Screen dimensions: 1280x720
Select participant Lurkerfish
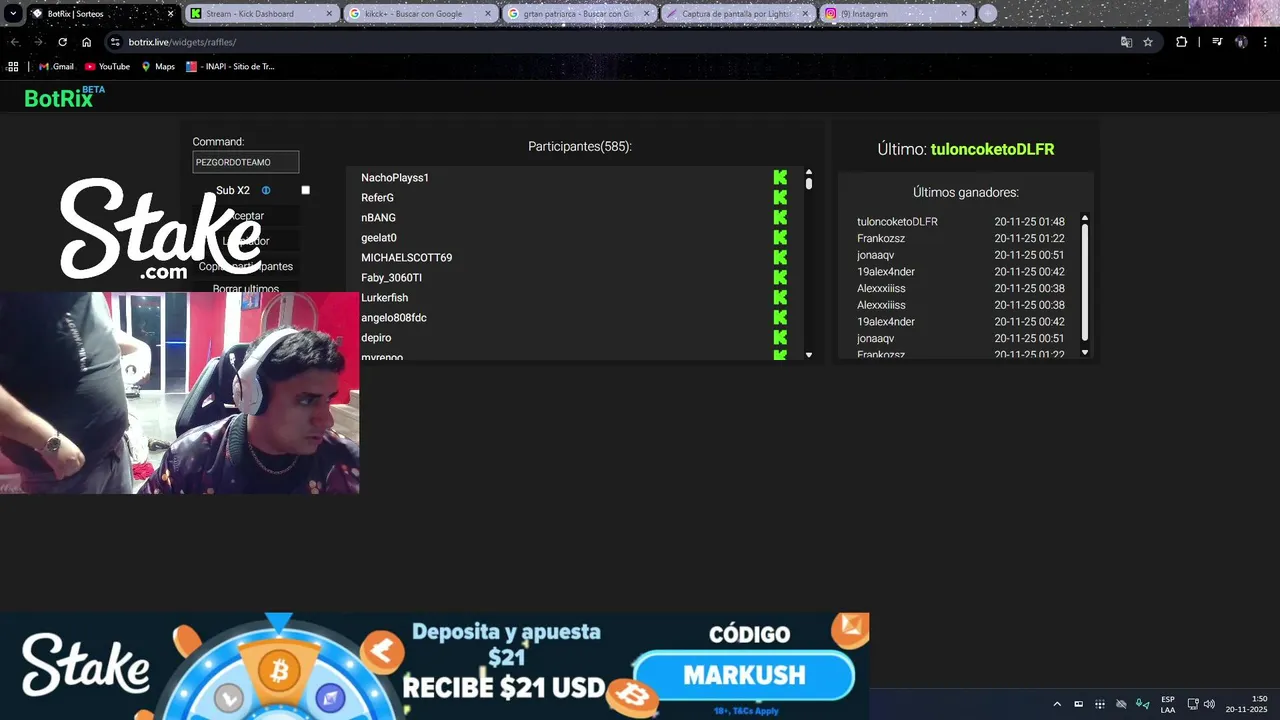[x=384, y=298]
